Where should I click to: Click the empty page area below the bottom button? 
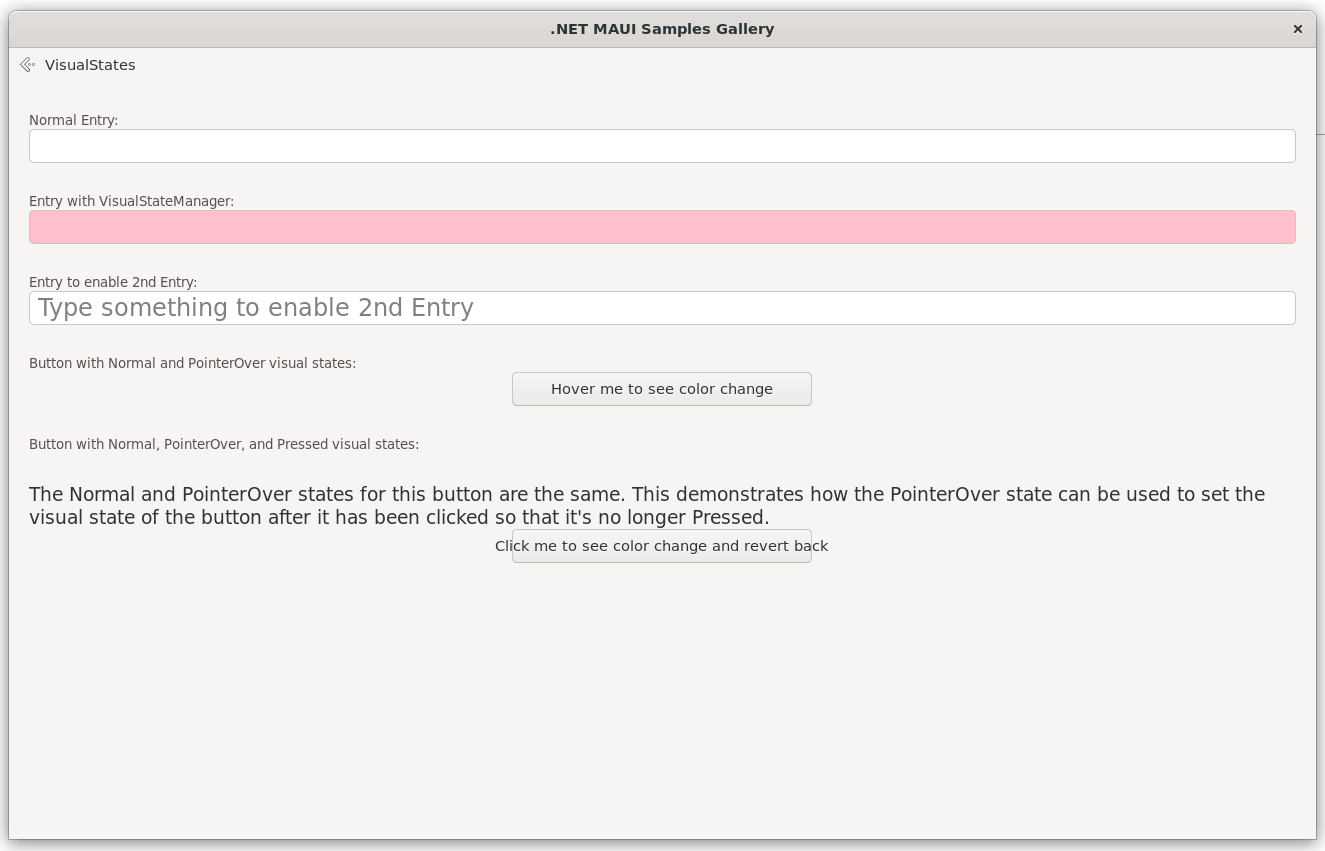coord(660,700)
